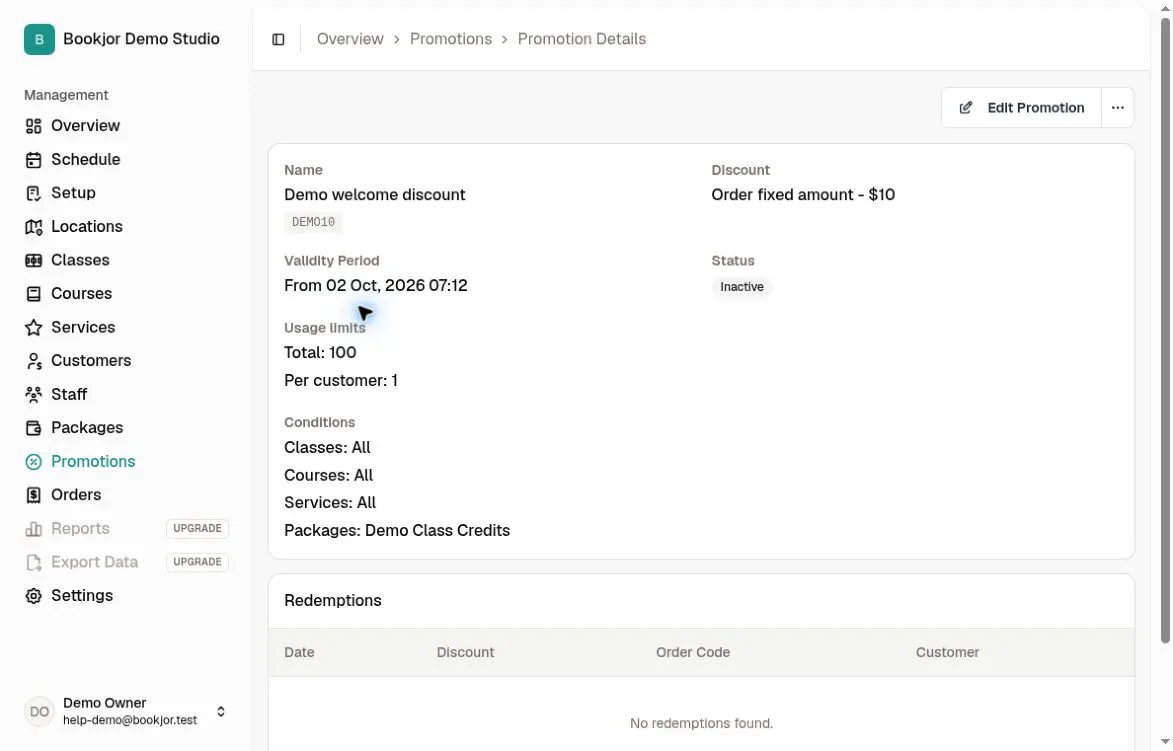This screenshot has height=751, width=1173.
Task: Click the Customers person icon
Action: click(33, 361)
